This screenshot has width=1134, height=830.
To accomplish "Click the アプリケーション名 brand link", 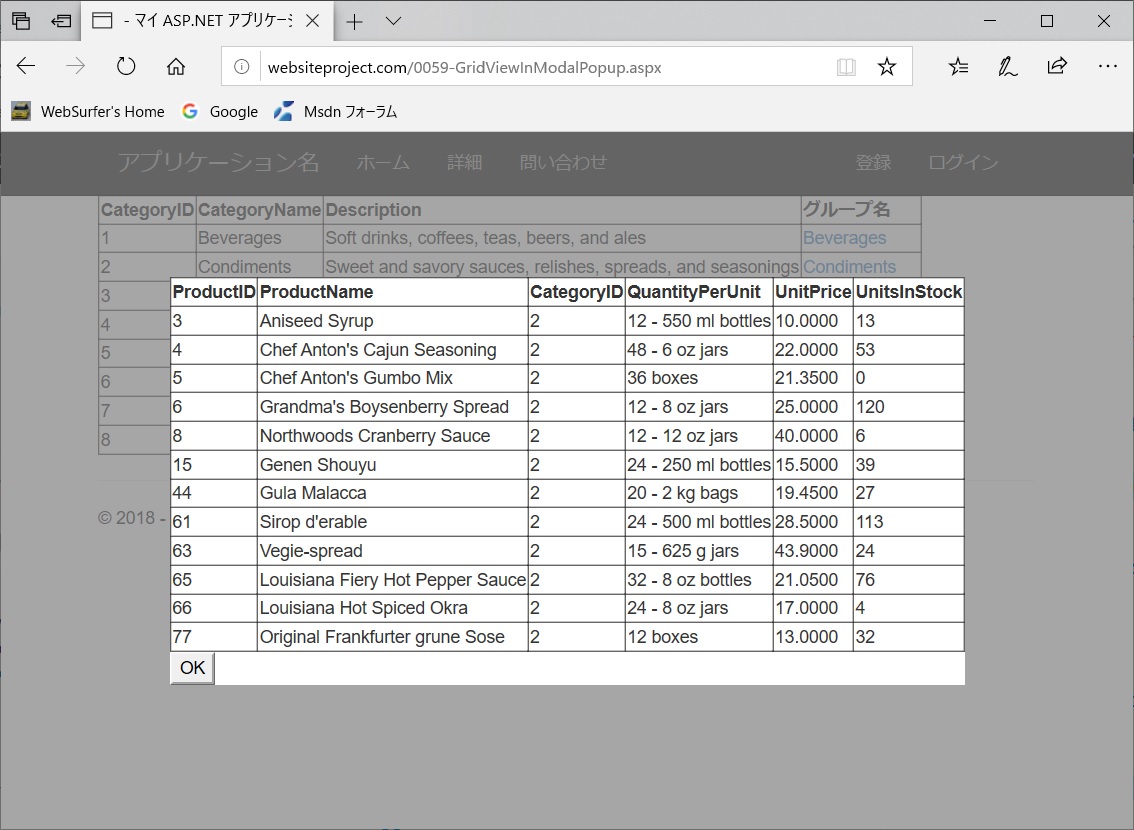I will tap(218, 162).
